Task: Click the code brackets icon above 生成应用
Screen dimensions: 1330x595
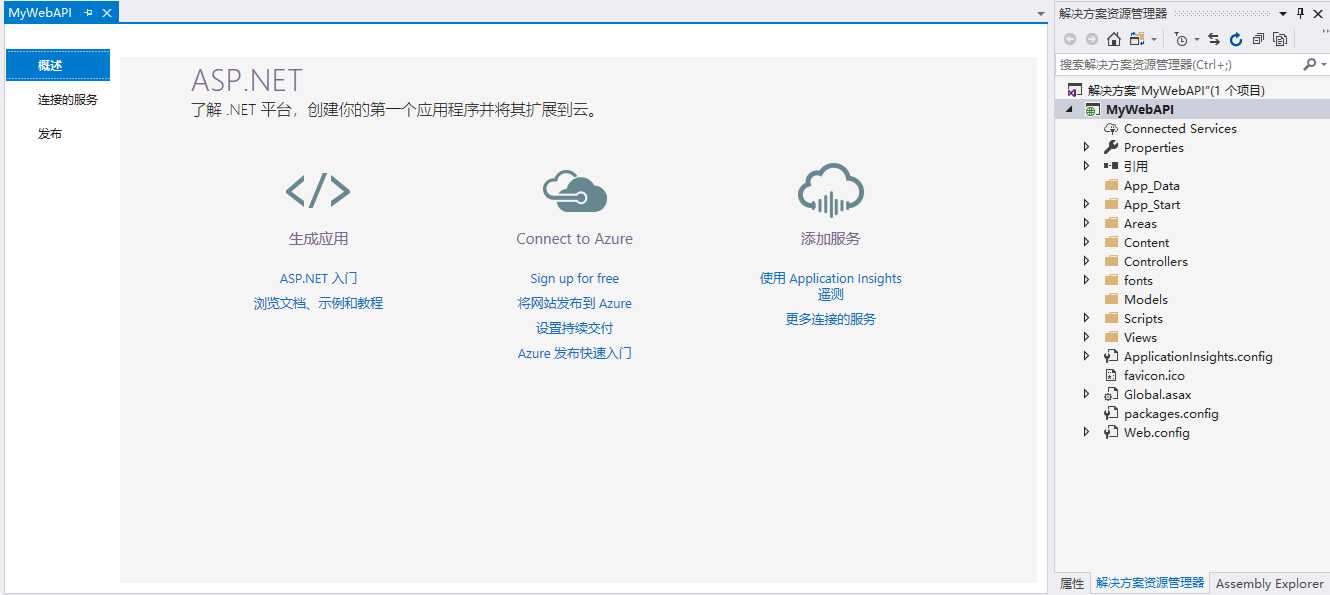Action: tap(318, 190)
